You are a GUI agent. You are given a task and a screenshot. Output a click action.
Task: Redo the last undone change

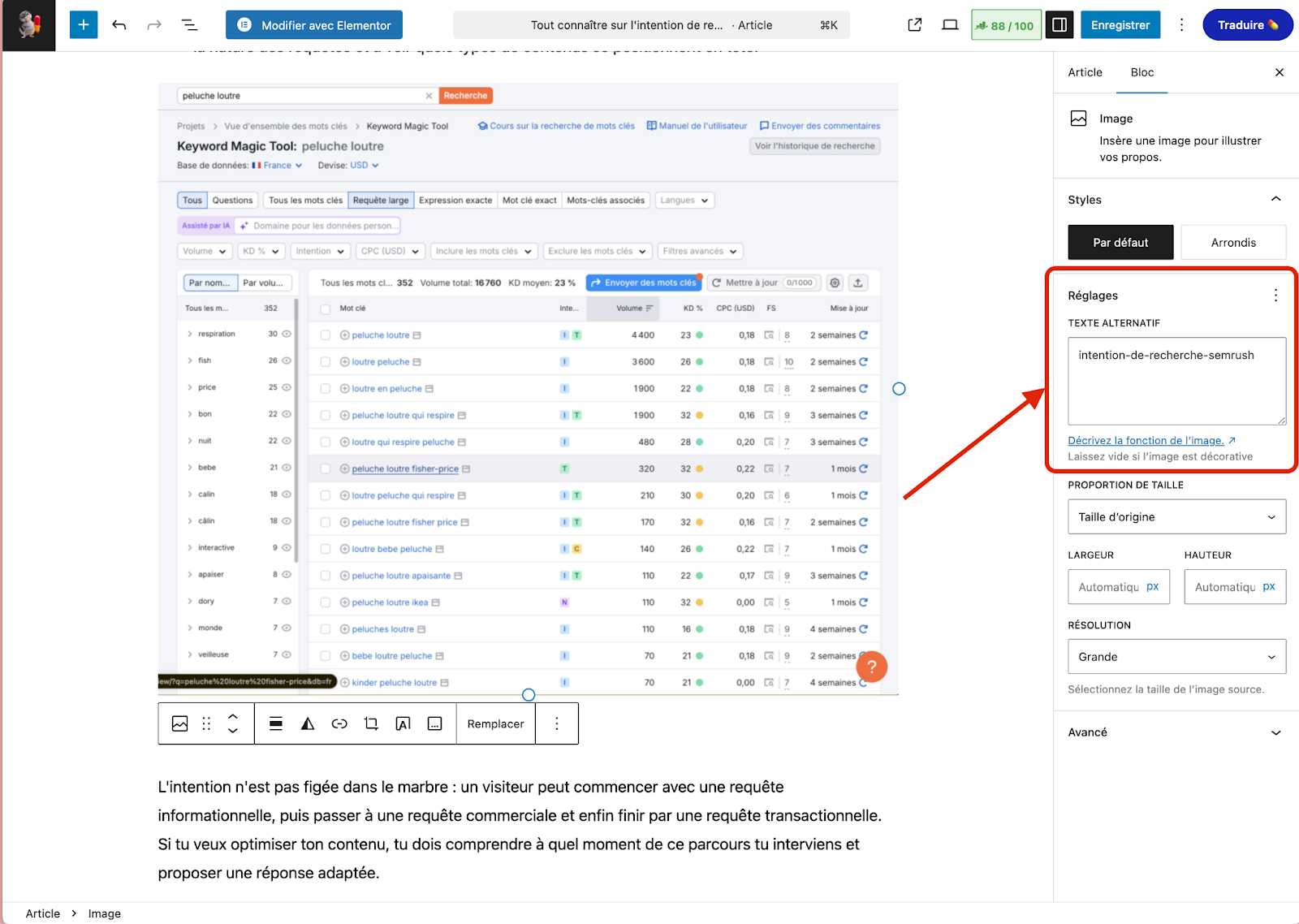pos(154,25)
